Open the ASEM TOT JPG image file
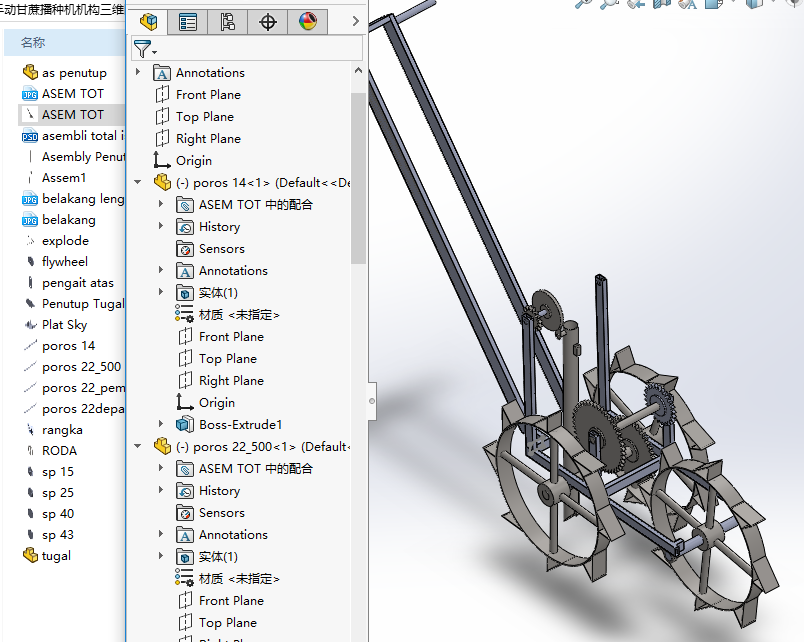804x642 pixels. coord(72,94)
